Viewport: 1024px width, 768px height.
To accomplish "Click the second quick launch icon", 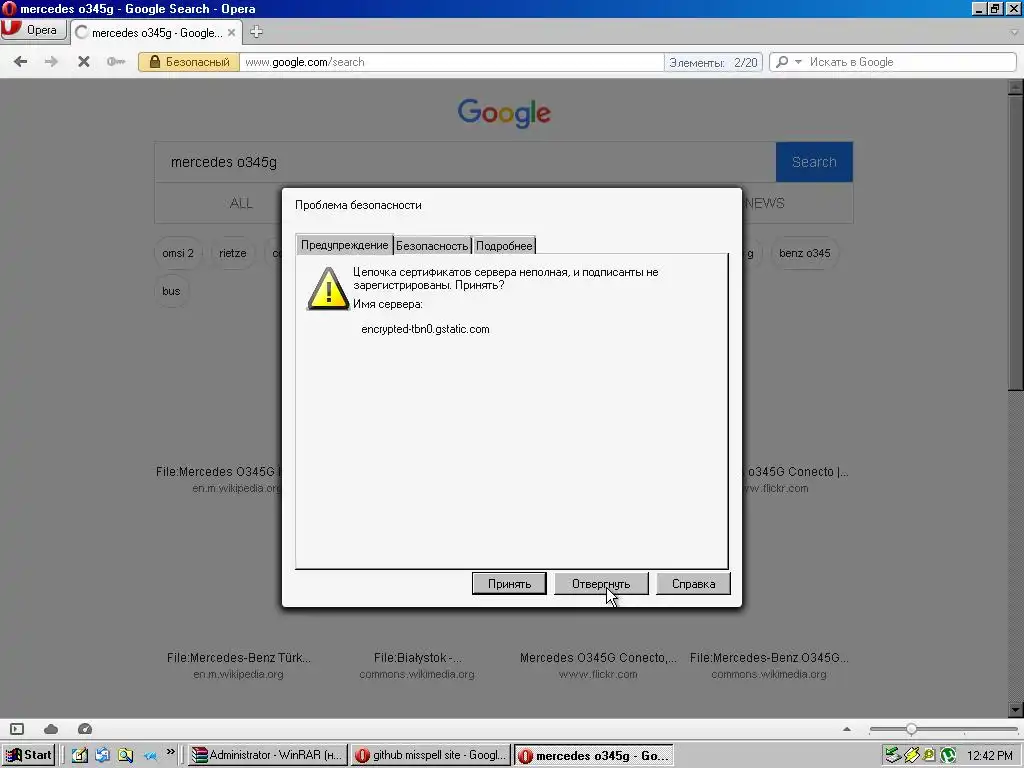I will click(x=103, y=756).
